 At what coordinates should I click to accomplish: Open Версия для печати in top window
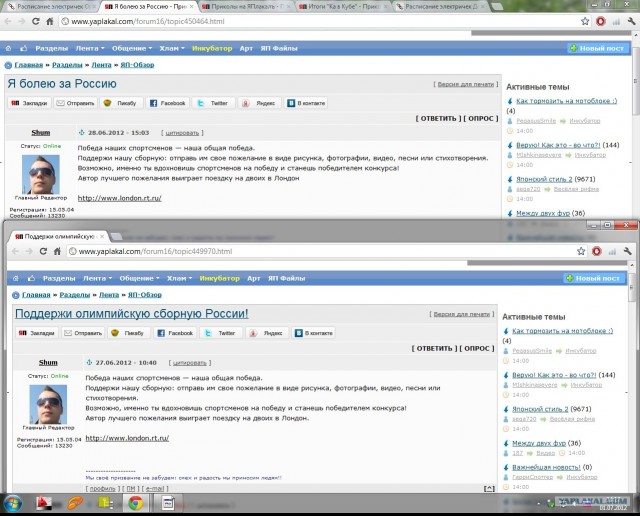(466, 84)
